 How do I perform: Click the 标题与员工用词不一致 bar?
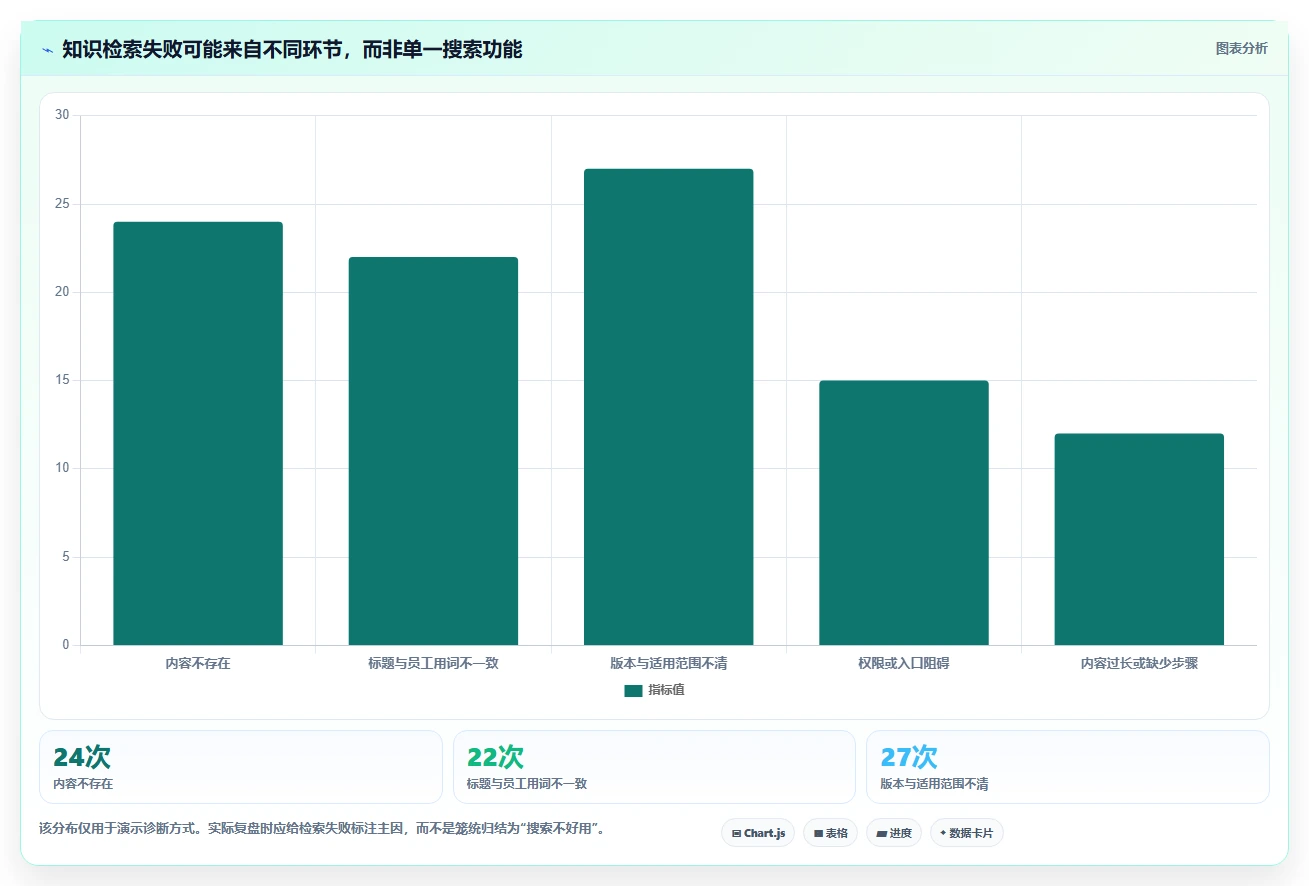(433, 451)
